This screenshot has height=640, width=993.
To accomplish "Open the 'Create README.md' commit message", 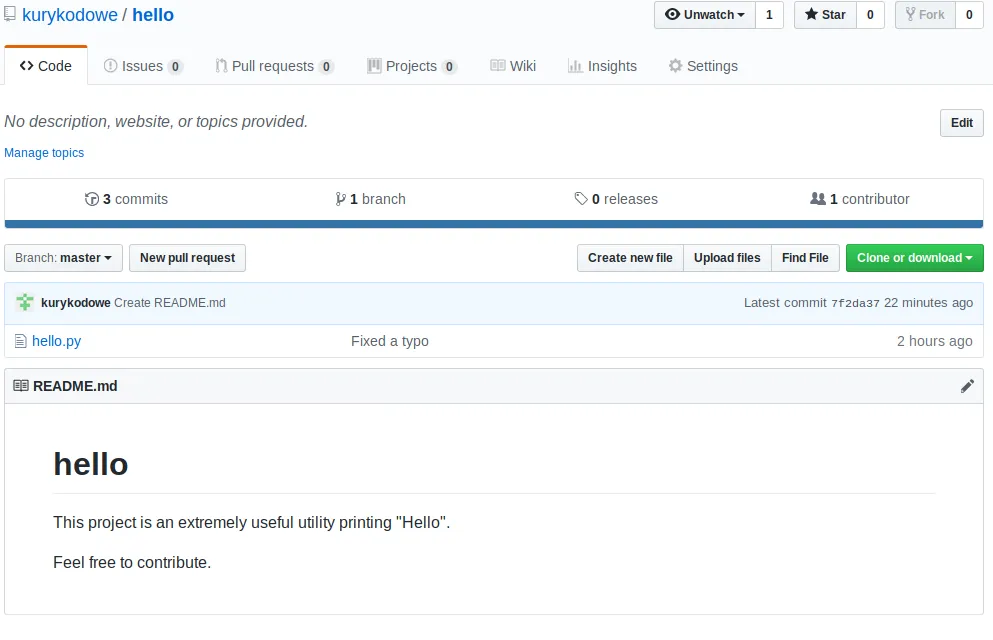I will point(170,303).
